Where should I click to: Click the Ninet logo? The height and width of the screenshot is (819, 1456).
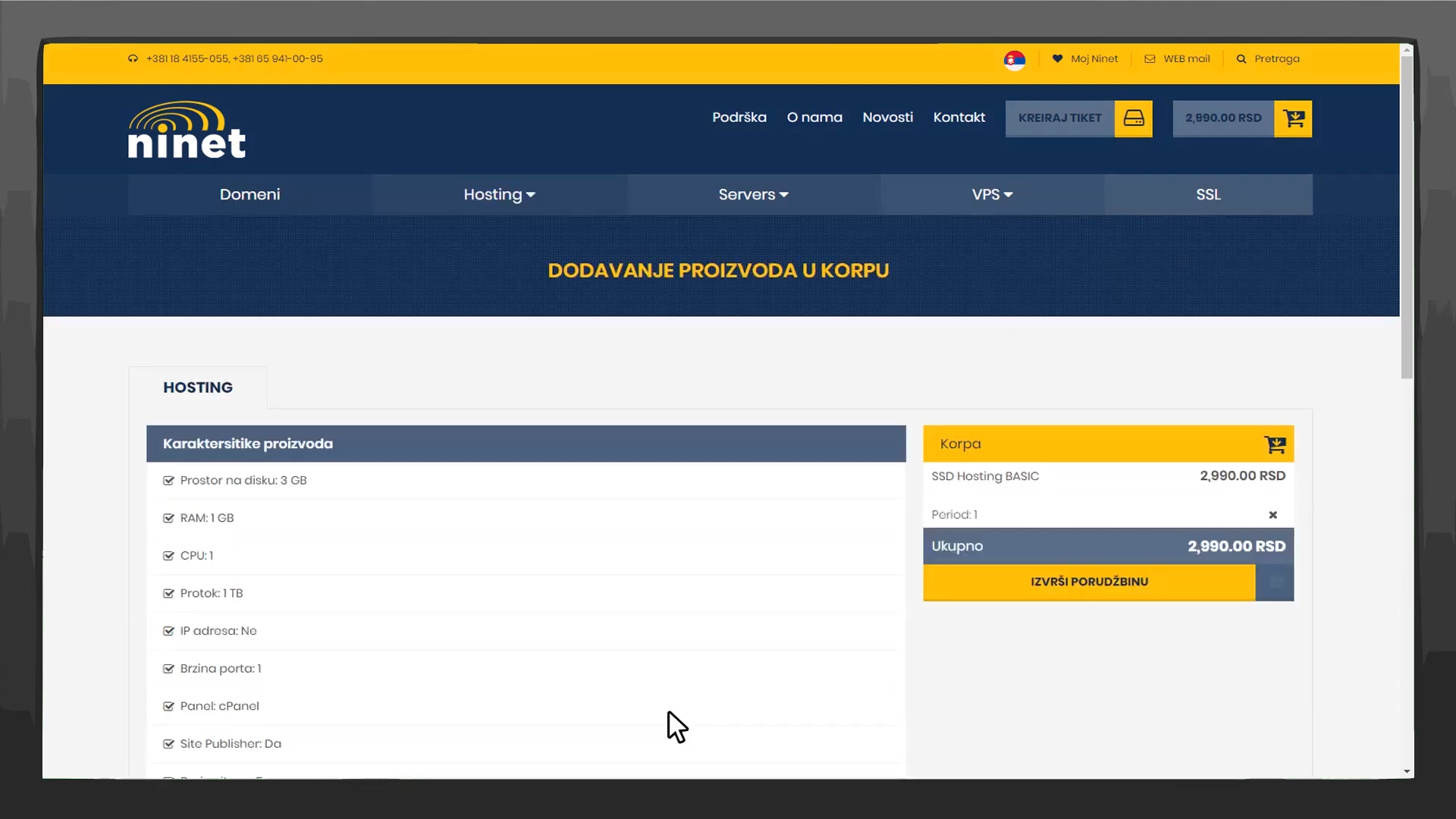pos(187,130)
